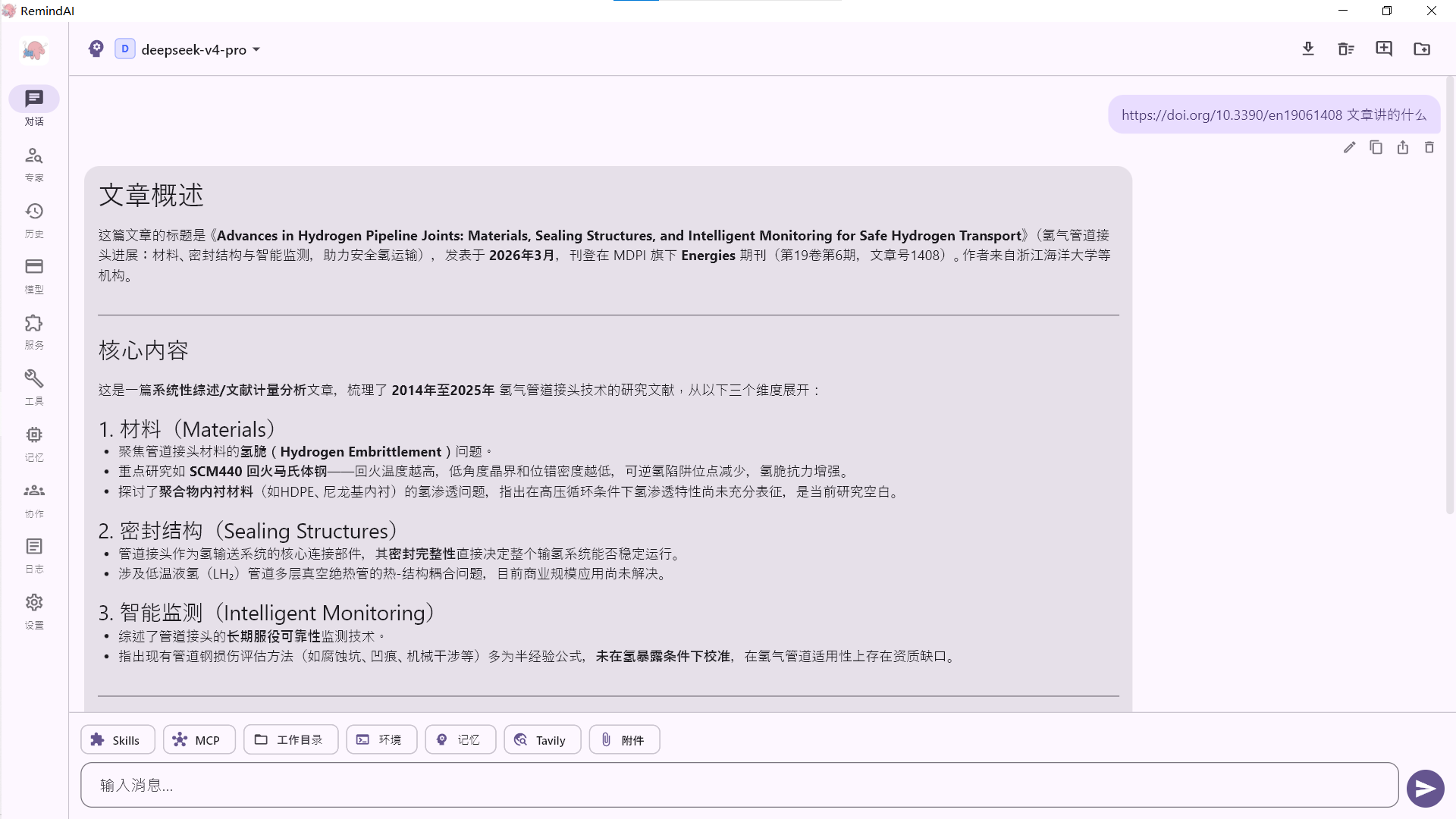Open the 专家 experts sidebar section
This screenshot has height=819, width=1456.
pyautogui.click(x=34, y=164)
